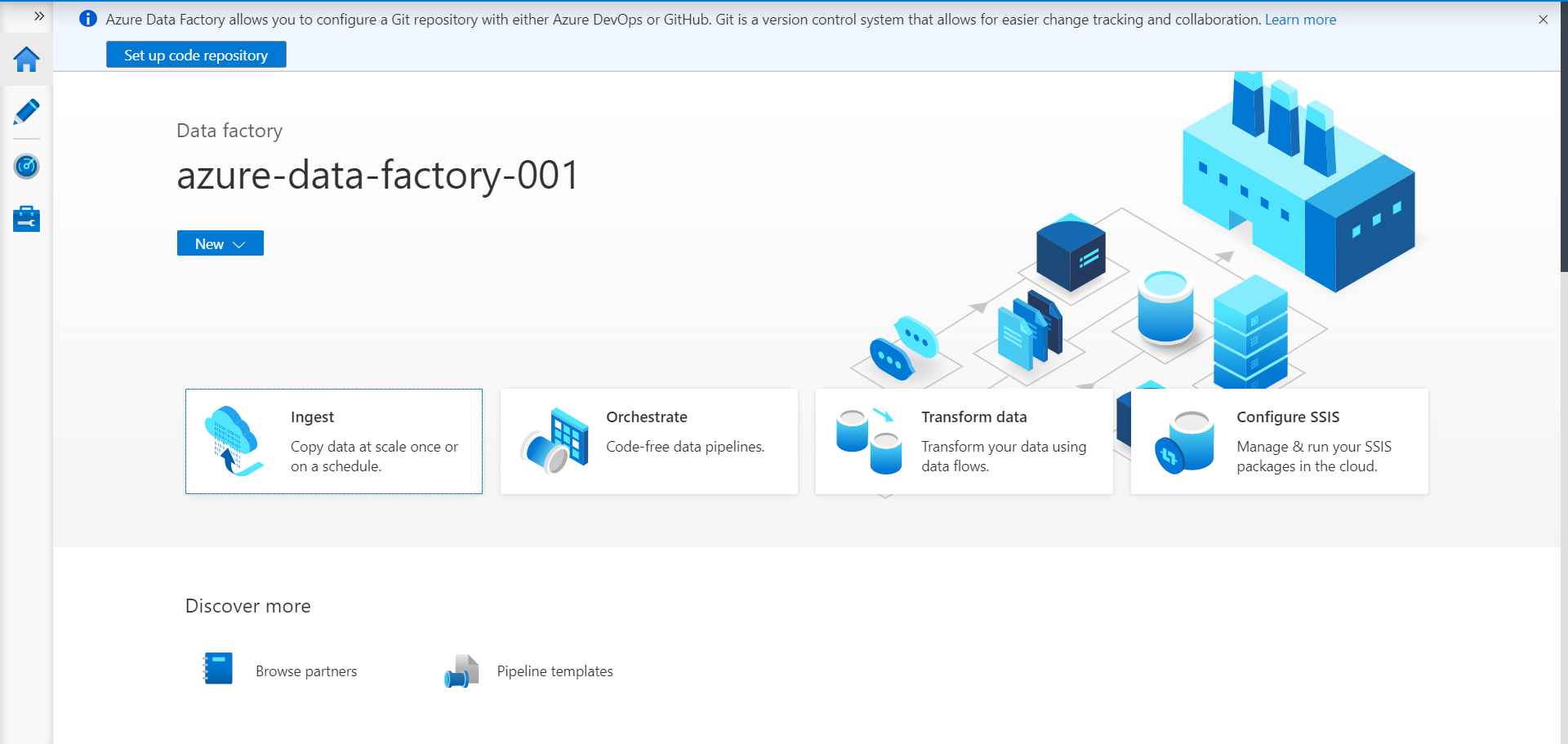Open Pipeline templates
Image resolution: width=1568 pixels, height=744 pixels.
[x=528, y=670]
